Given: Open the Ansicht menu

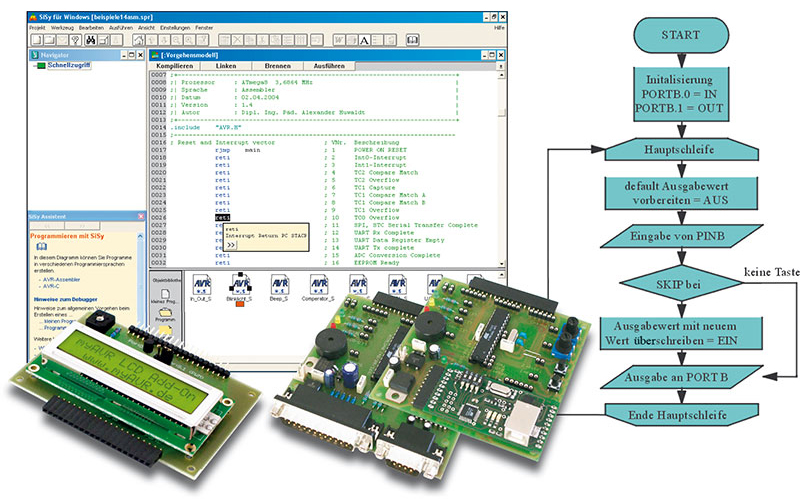Looking at the screenshot, I should [146, 28].
